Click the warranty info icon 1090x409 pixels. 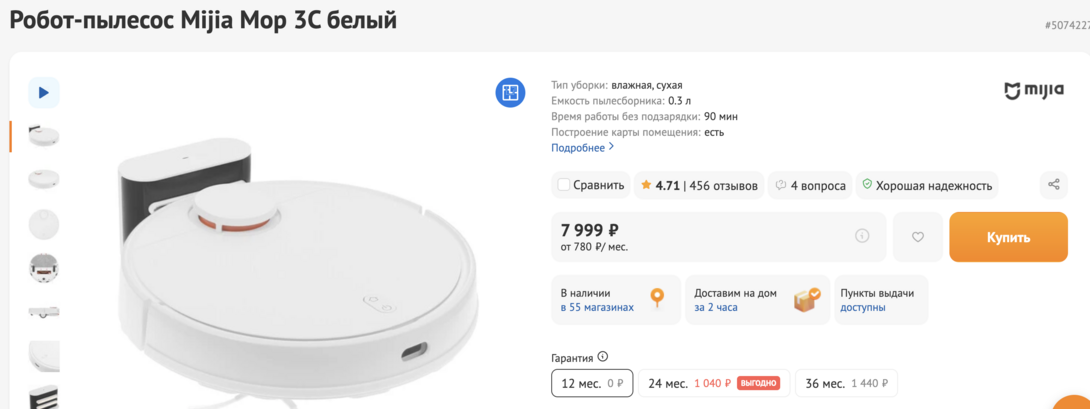click(603, 357)
